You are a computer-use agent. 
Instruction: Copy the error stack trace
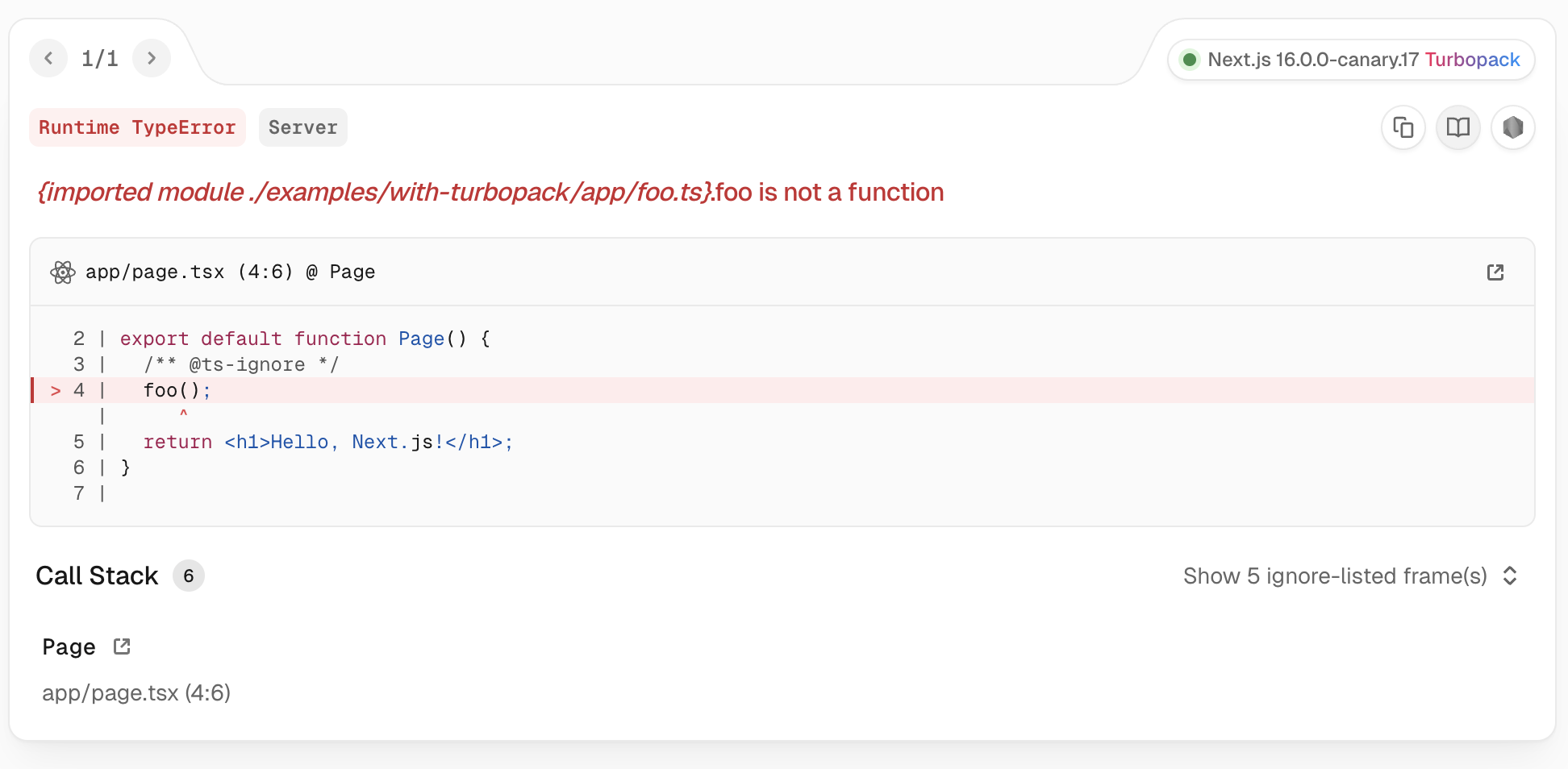[1403, 127]
